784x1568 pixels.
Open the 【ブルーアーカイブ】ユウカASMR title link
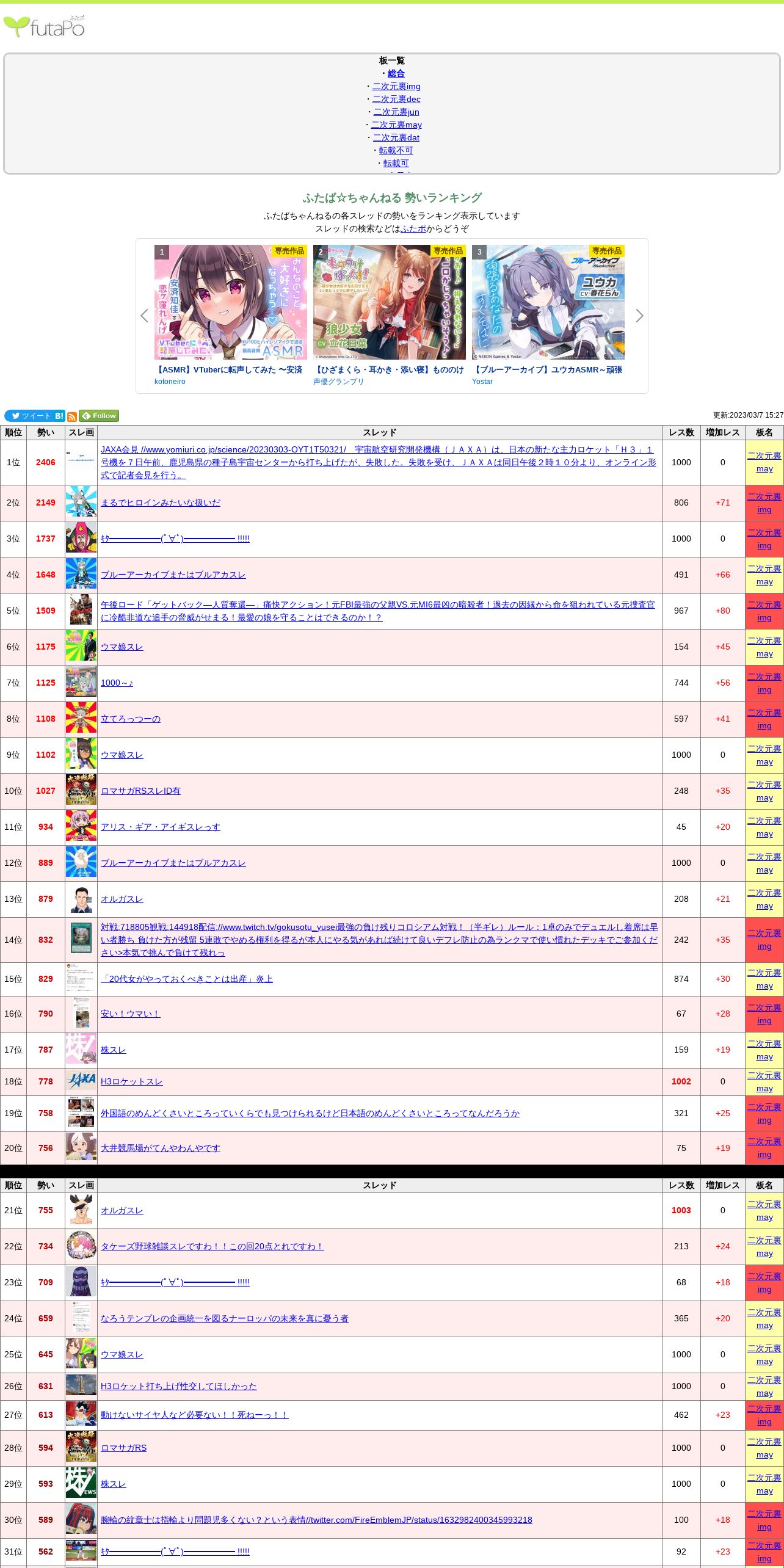point(548,369)
